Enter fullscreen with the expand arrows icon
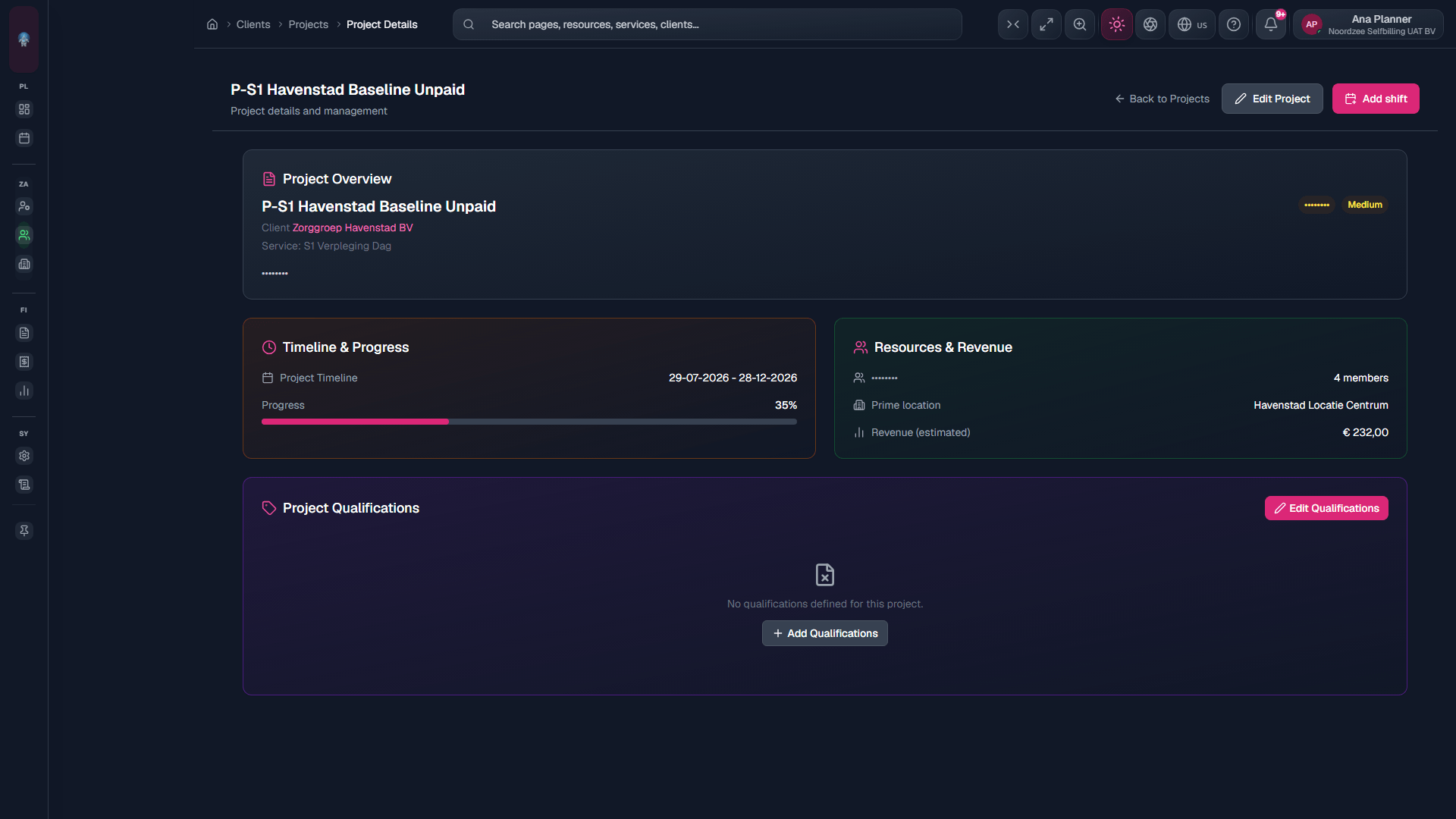 (x=1046, y=24)
